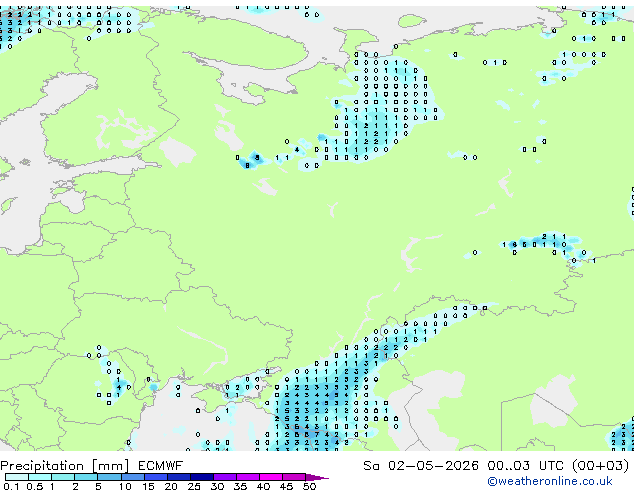Click the '(00+03)' forecast offset text
The height and width of the screenshot is (490, 634).
click(600, 466)
